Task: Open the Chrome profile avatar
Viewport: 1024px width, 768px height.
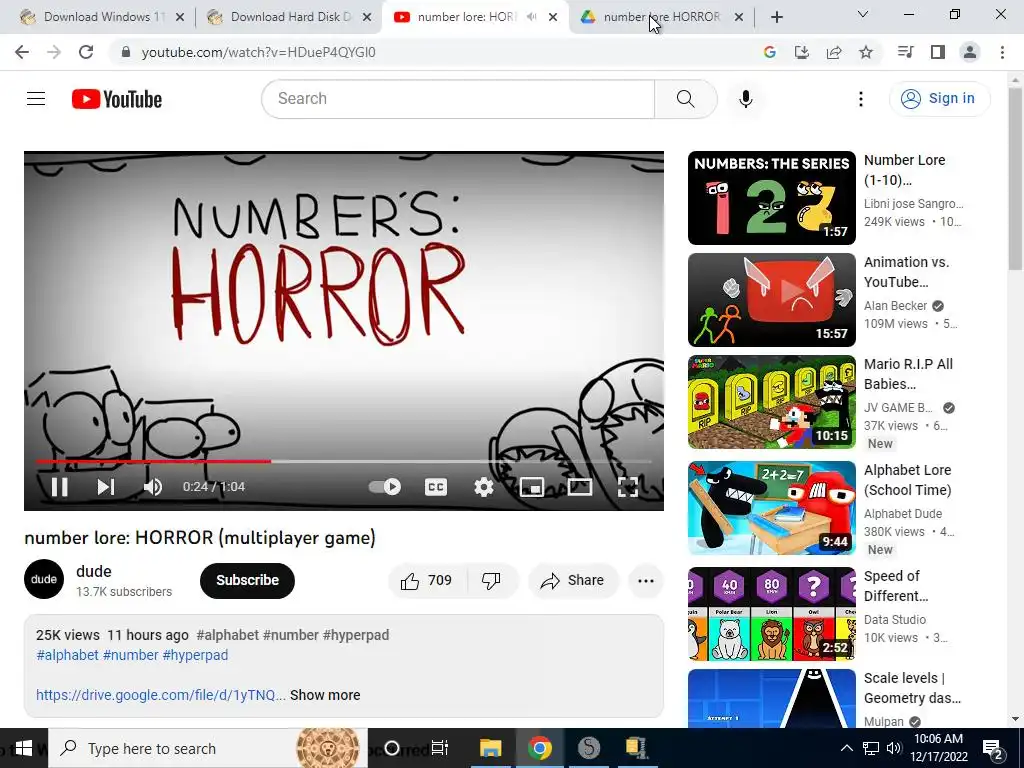Action: [x=970, y=52]
